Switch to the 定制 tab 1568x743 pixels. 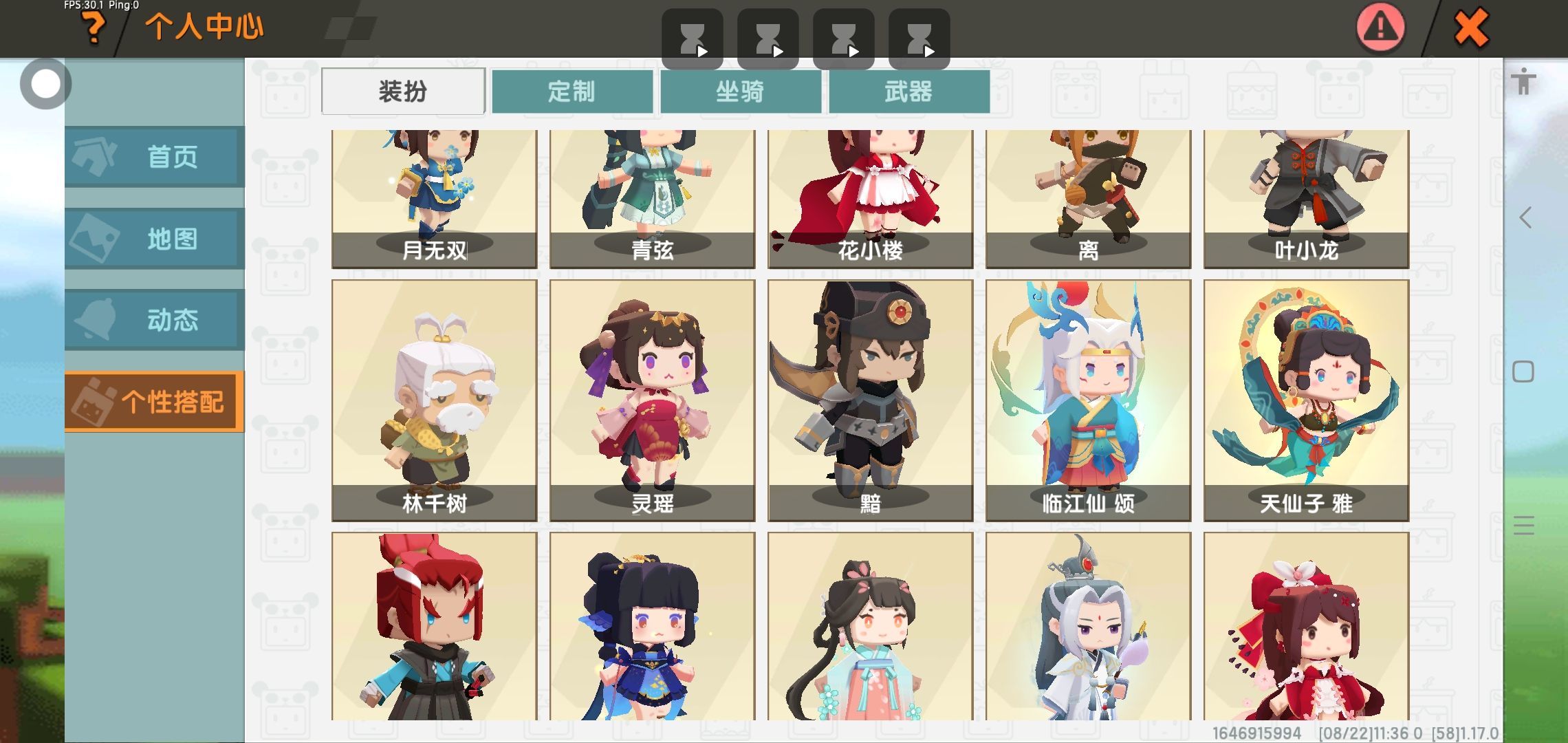572,91
